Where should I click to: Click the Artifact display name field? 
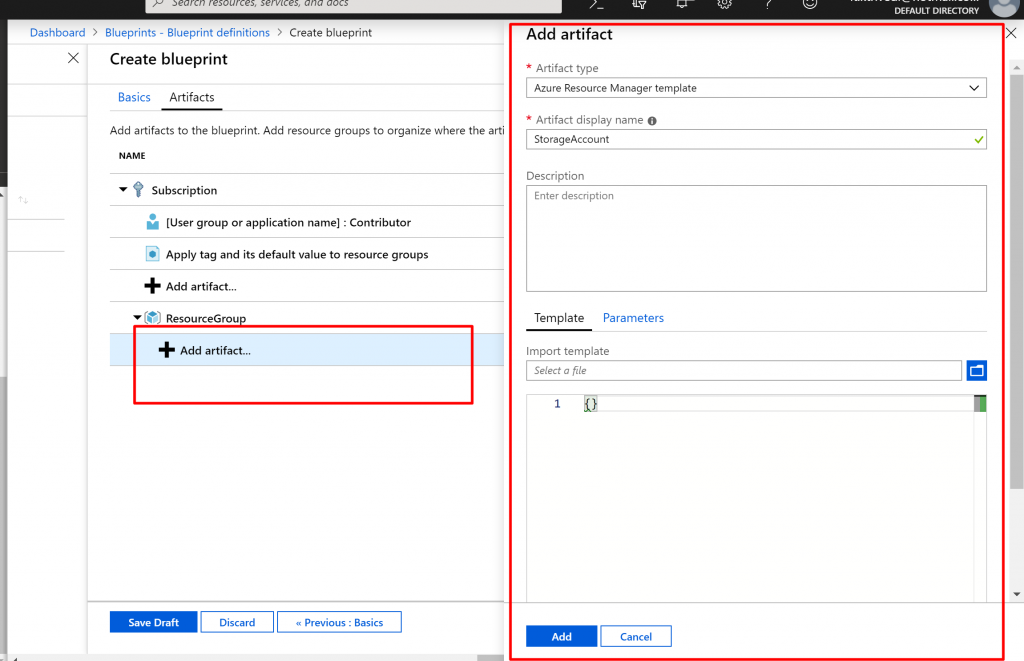tap(748, 140)
